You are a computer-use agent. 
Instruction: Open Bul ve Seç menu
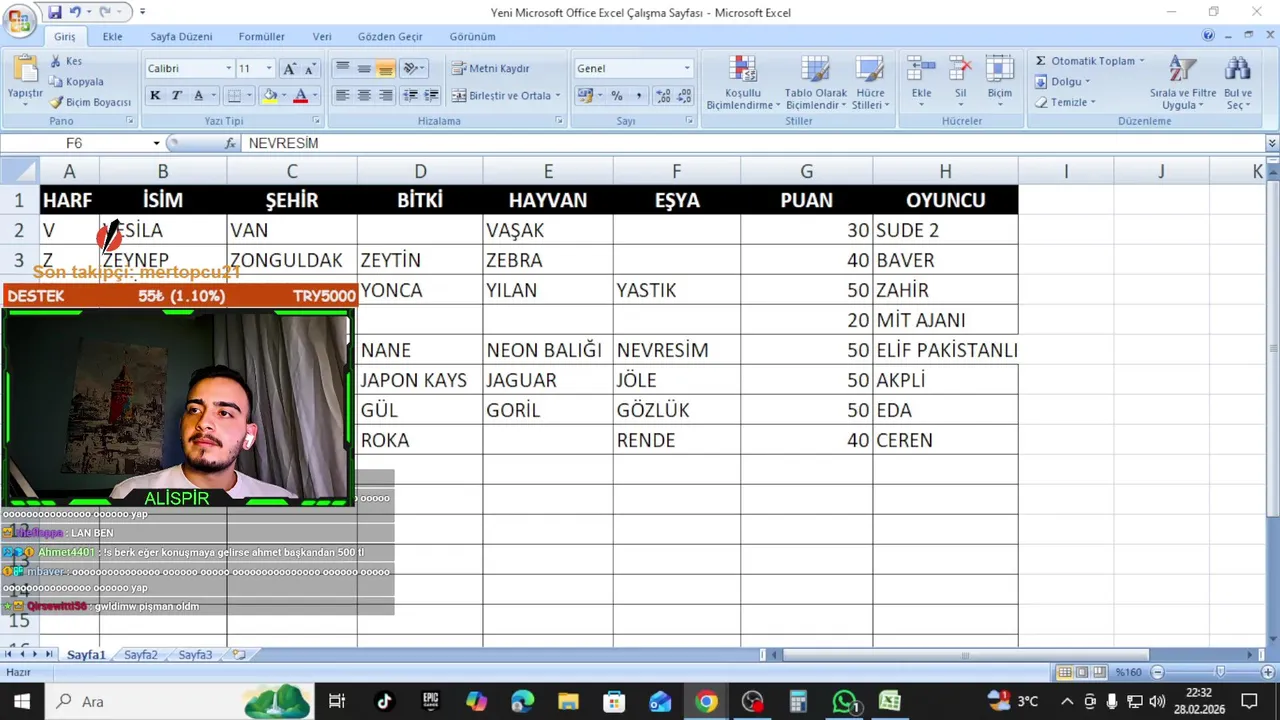[1238, 82]
